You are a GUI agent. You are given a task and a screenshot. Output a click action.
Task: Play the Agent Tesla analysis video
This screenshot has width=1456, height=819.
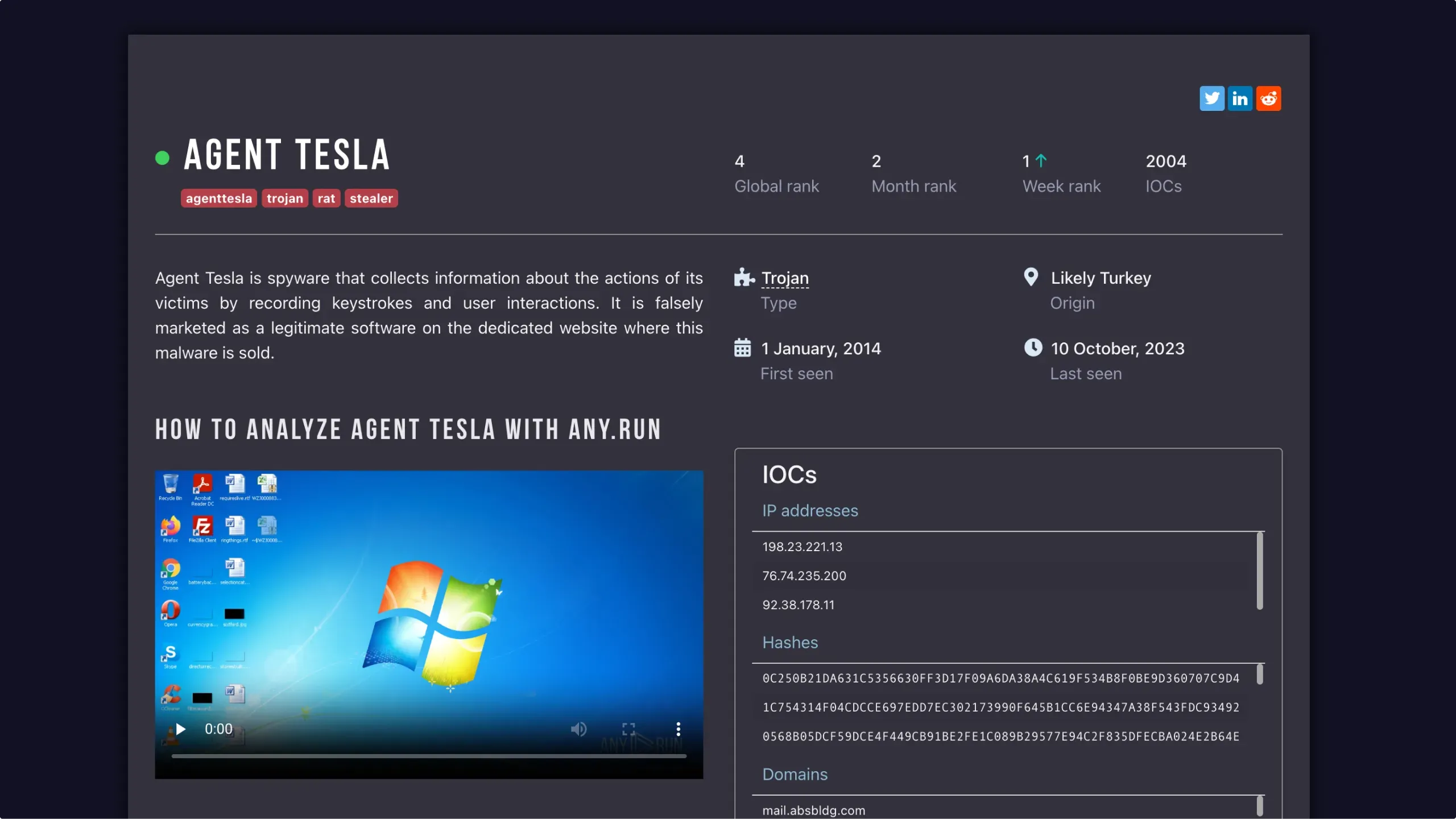point(181,729)
